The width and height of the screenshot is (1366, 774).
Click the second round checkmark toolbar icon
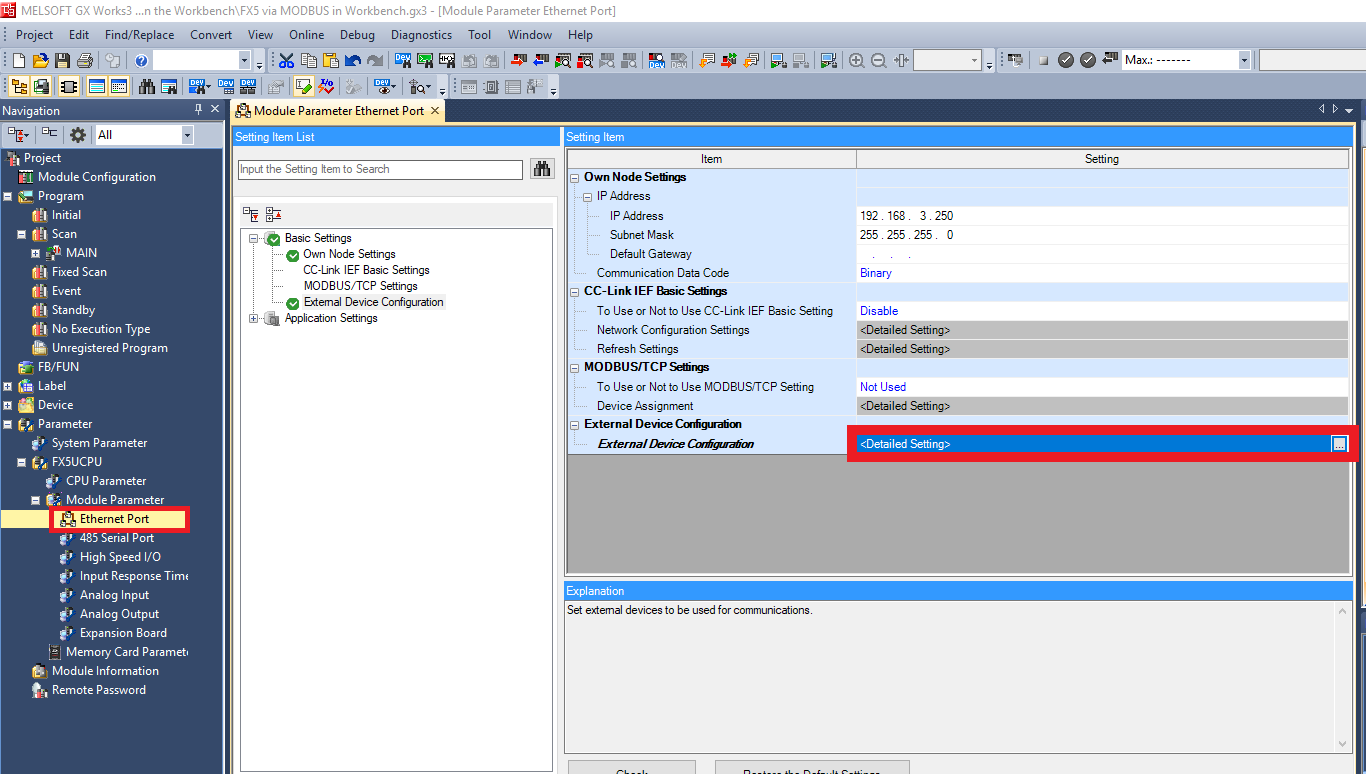(x=1087, y=60)
